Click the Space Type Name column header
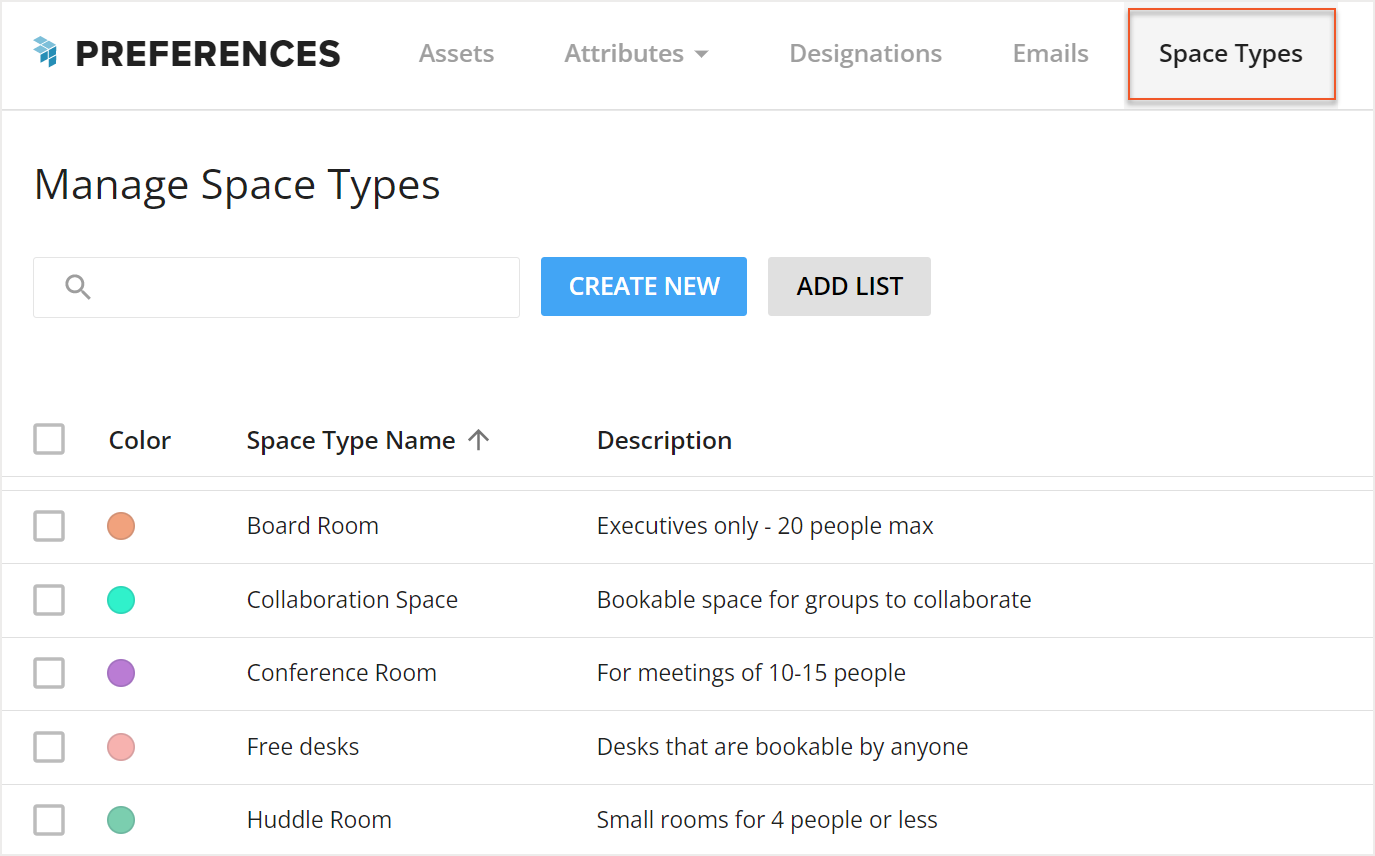Viewport: 1375px width, 856px height. click(349, 439)
